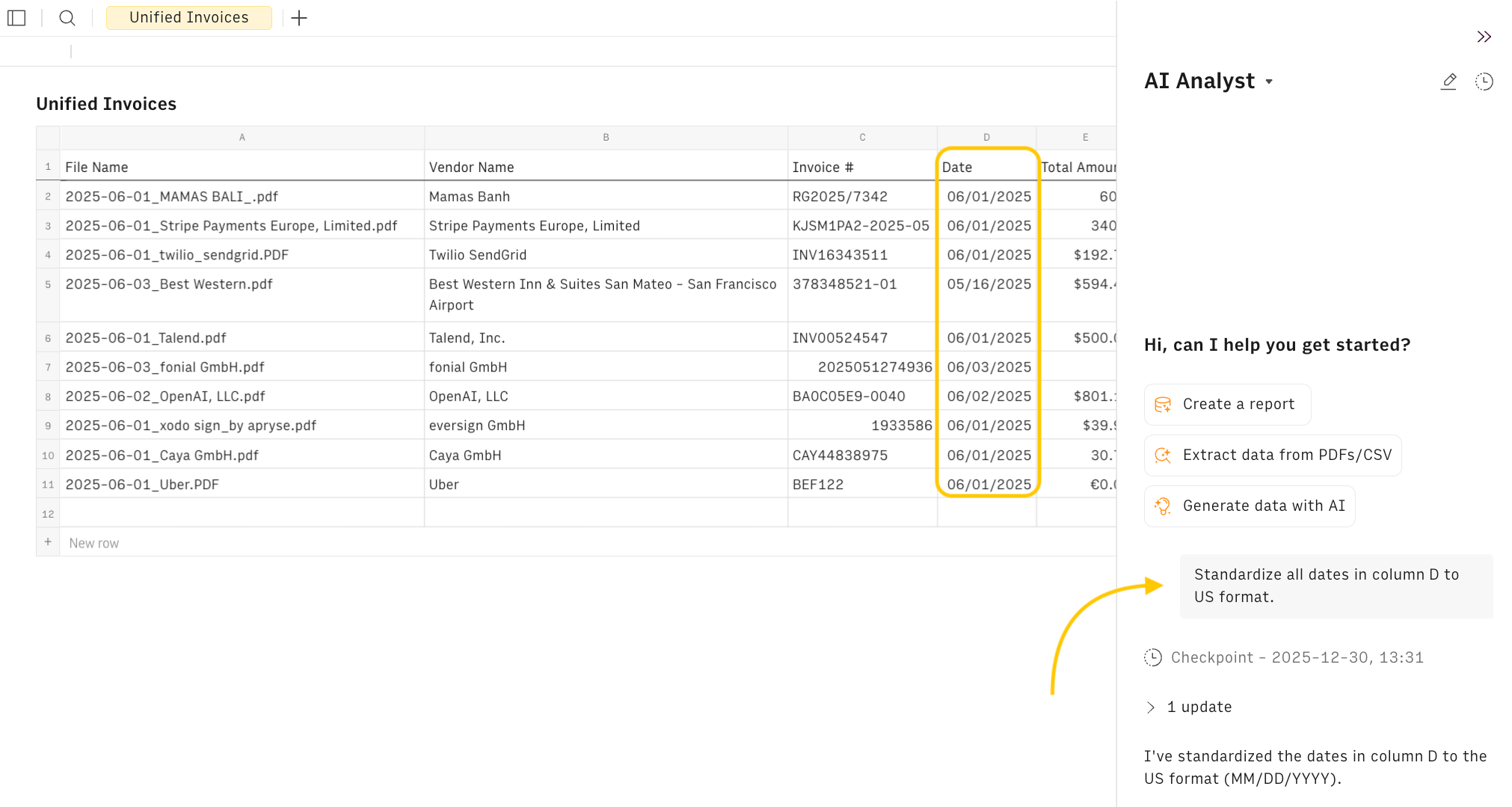Expand the 1 update disclosure chevron

[1151, 706]
